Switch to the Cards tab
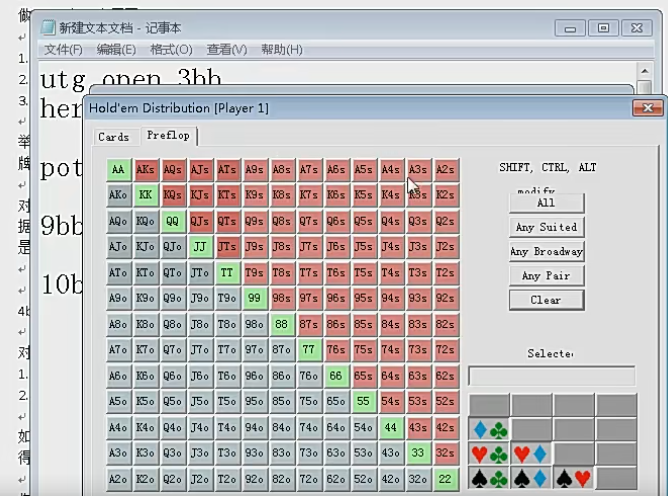668x496 pixels. click(113, 137)
